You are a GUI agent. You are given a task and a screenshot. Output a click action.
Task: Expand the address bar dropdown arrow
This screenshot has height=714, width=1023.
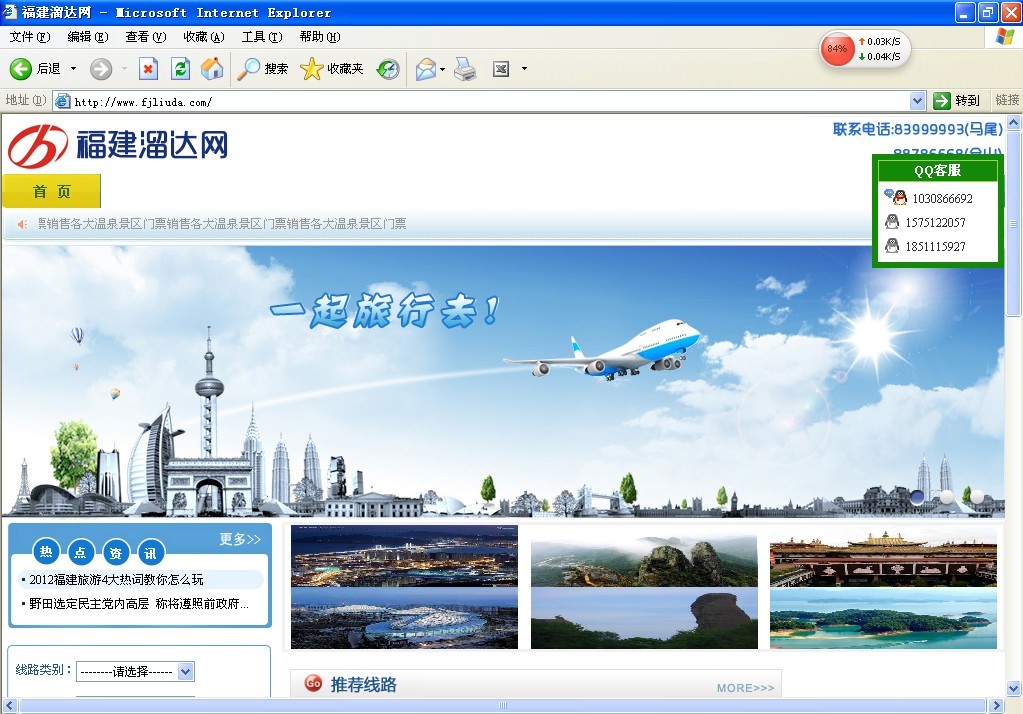point(918,101)
